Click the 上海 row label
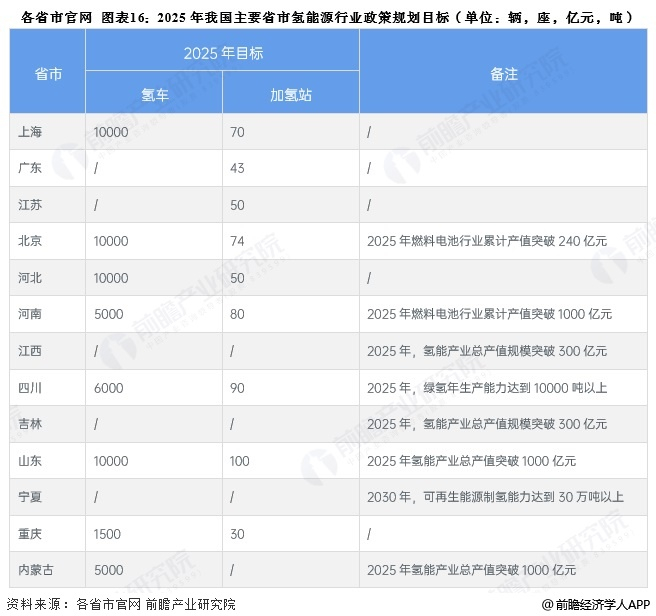This screenshot has height=616, width=656. 30,132
